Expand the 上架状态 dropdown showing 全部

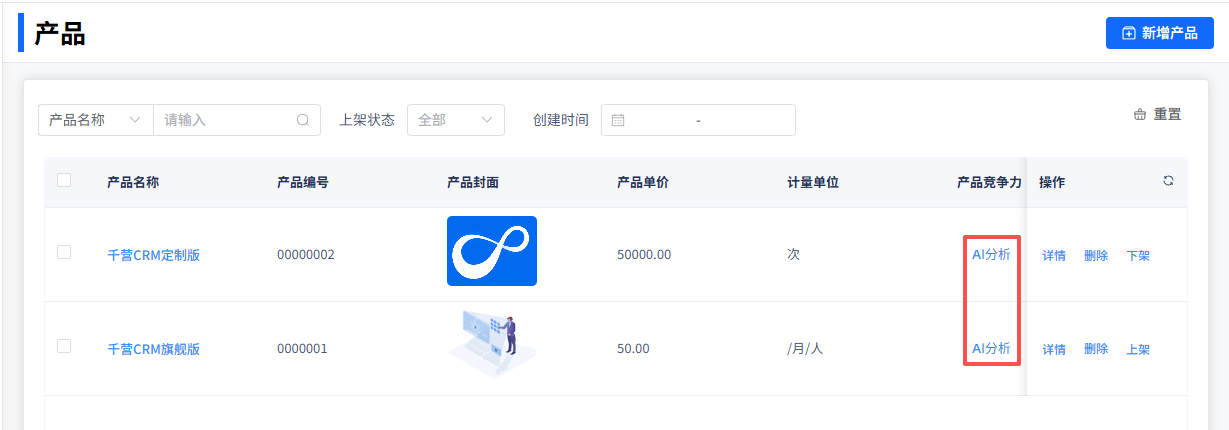(x=455, y=120)
